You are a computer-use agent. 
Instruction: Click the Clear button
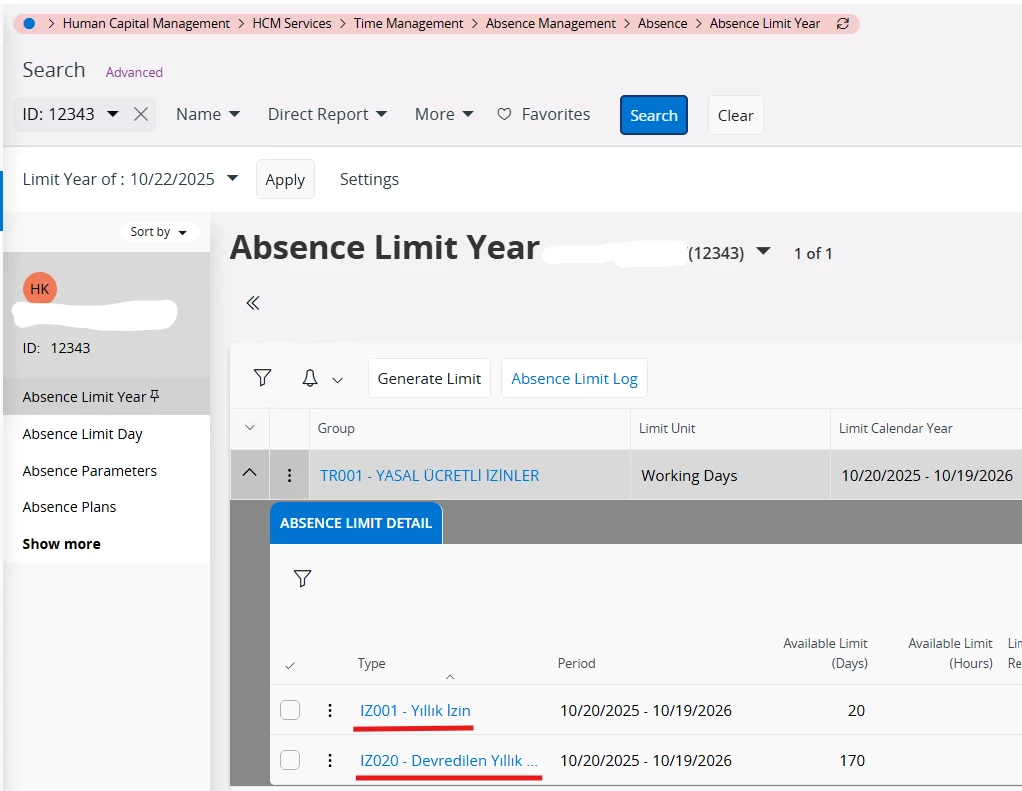pos(735,115)
